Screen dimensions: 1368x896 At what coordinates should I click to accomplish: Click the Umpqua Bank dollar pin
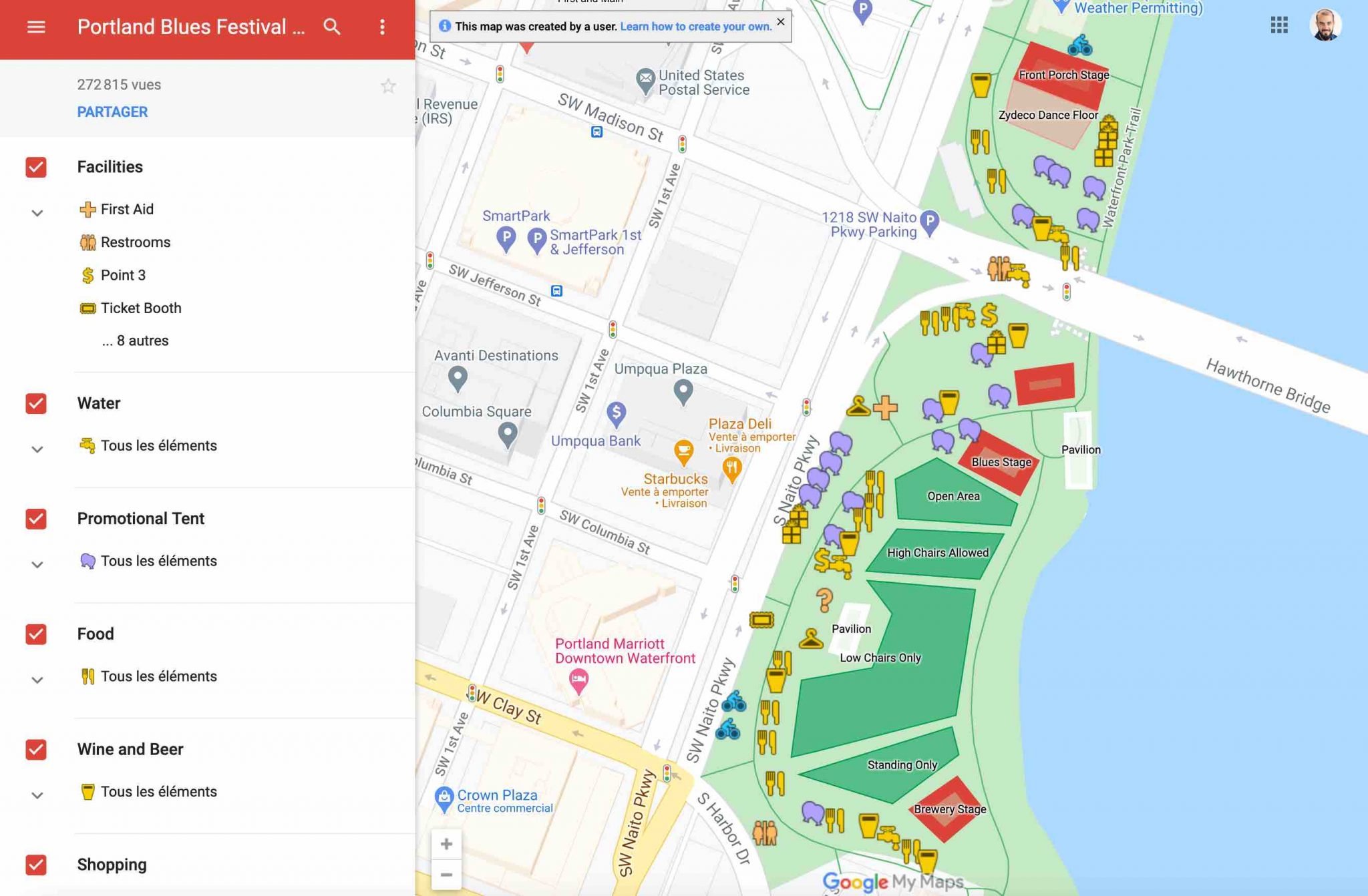pos(617,414)
